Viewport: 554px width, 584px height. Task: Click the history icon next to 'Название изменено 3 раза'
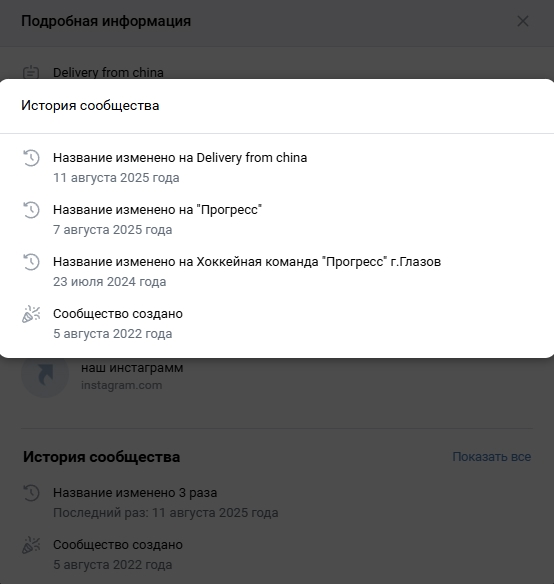tap(31, 493)
